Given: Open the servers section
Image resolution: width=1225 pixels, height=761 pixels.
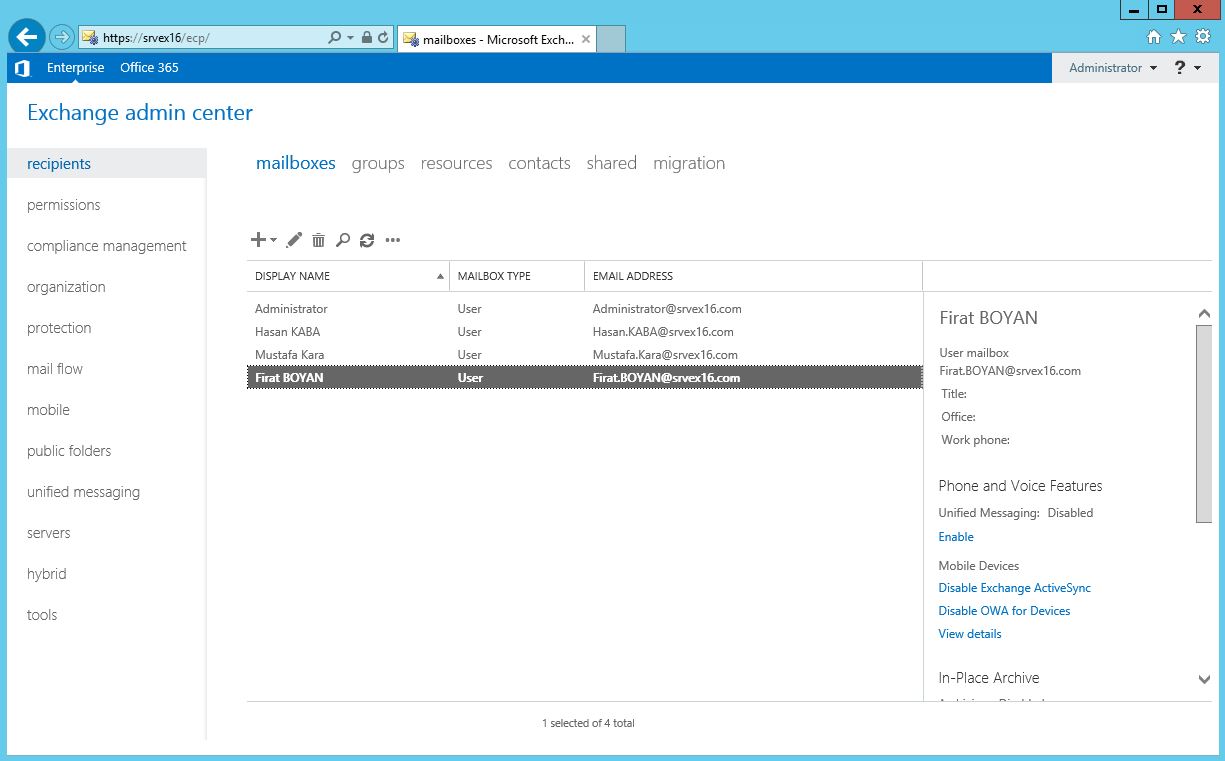Looking at the screenshot, I should click(x=49, y=533).
